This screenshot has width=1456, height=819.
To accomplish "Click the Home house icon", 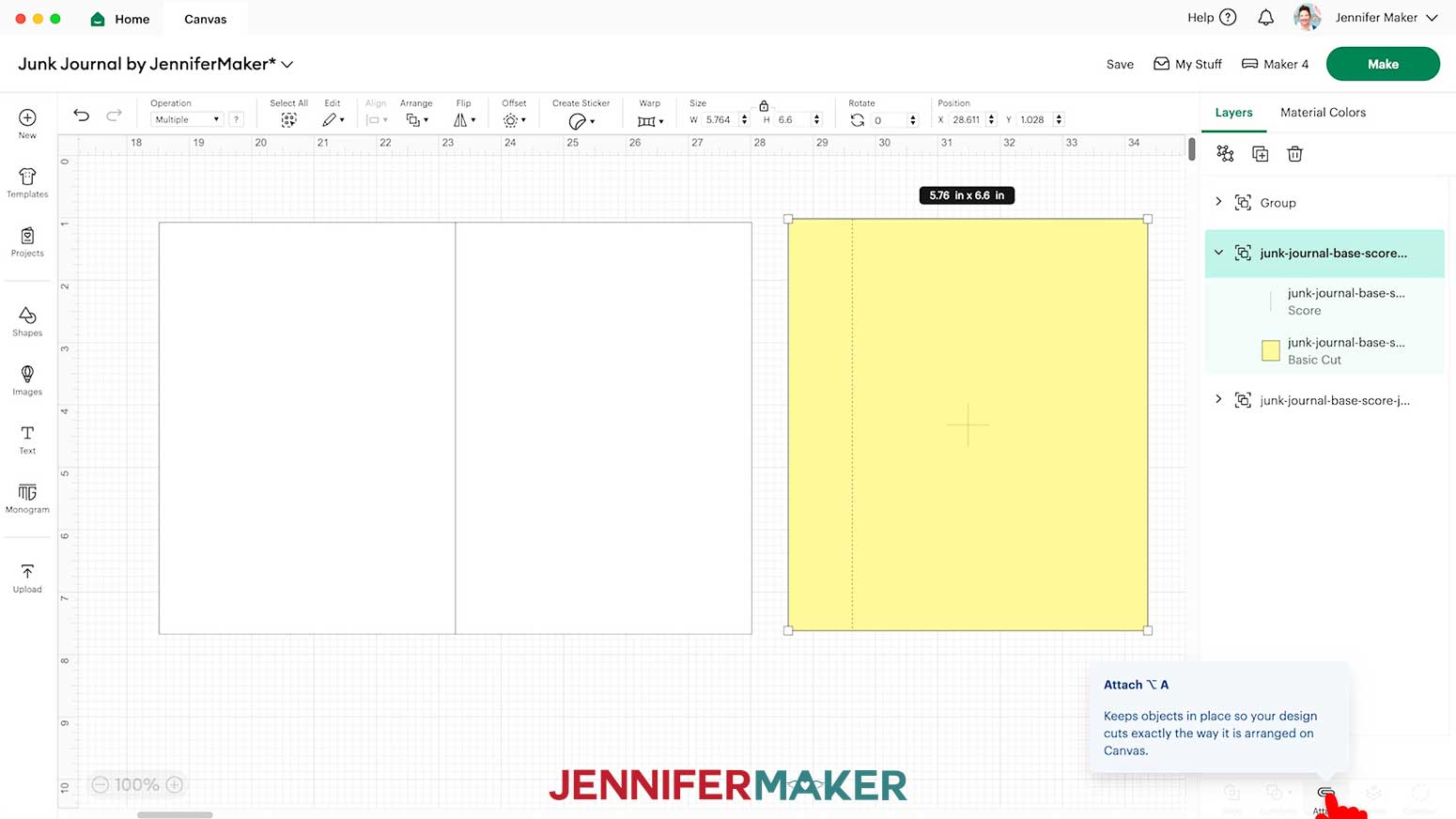I will tap(98, 19).
